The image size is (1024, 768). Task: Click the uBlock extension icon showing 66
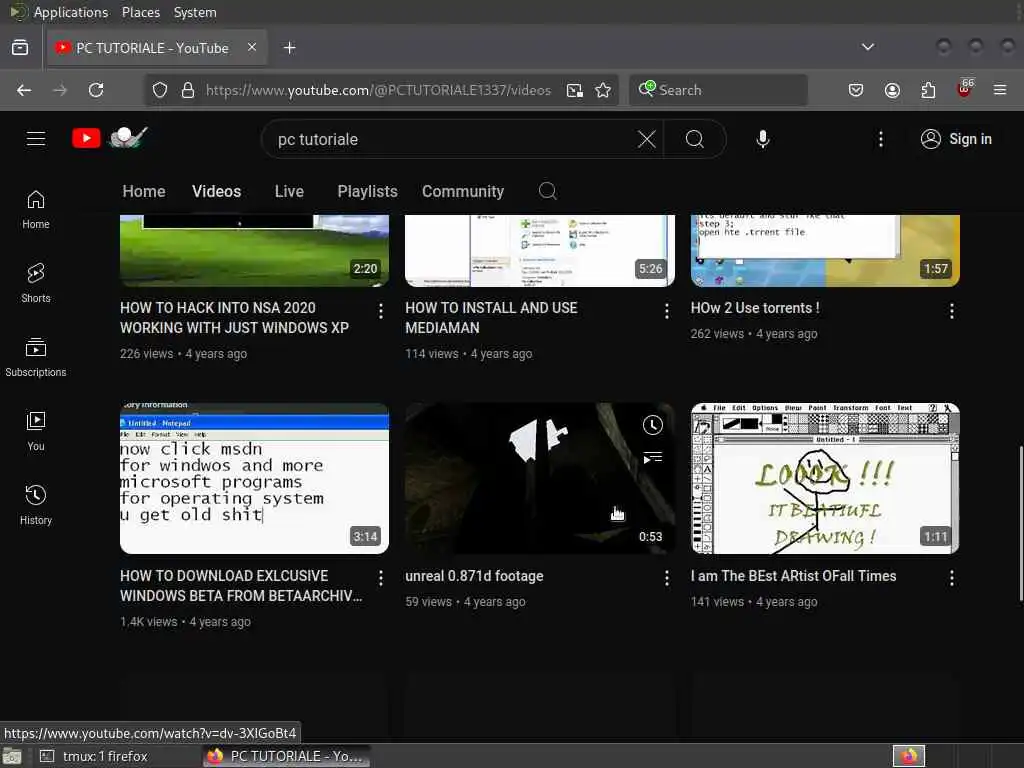click(x=965, y=89)
